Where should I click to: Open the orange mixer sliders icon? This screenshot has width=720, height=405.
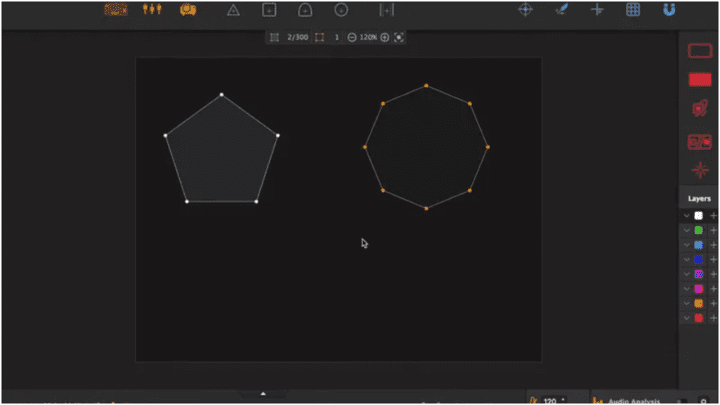[x=152, y=9]
